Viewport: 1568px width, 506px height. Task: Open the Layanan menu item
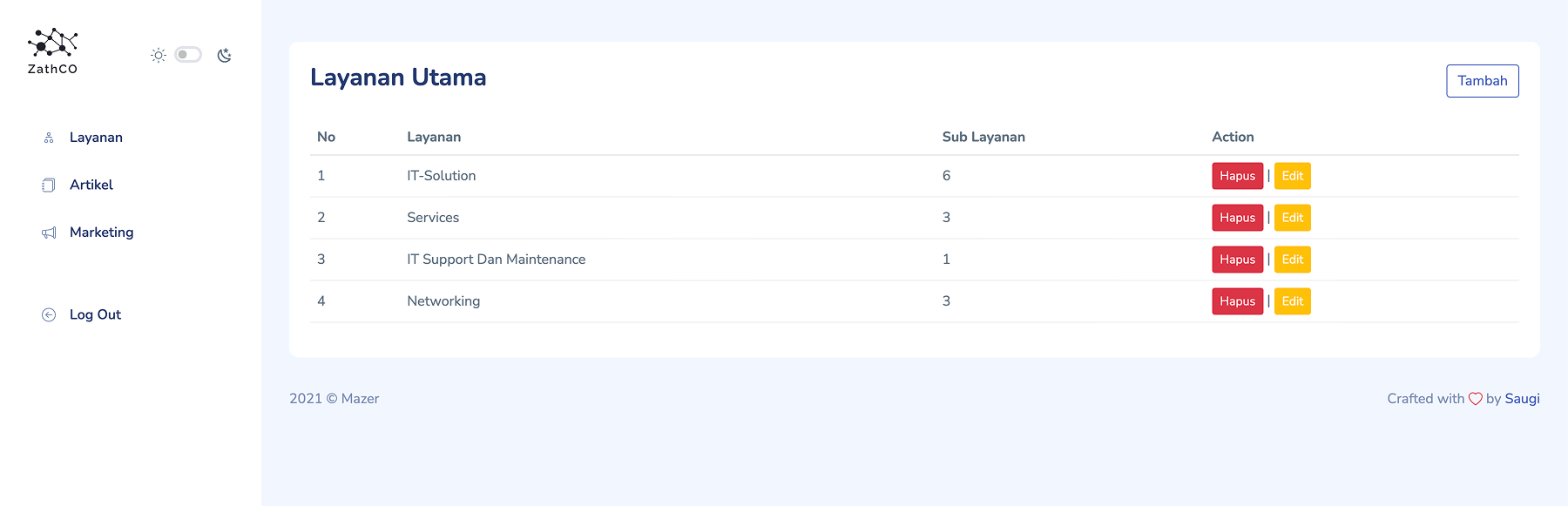[96, 138]
